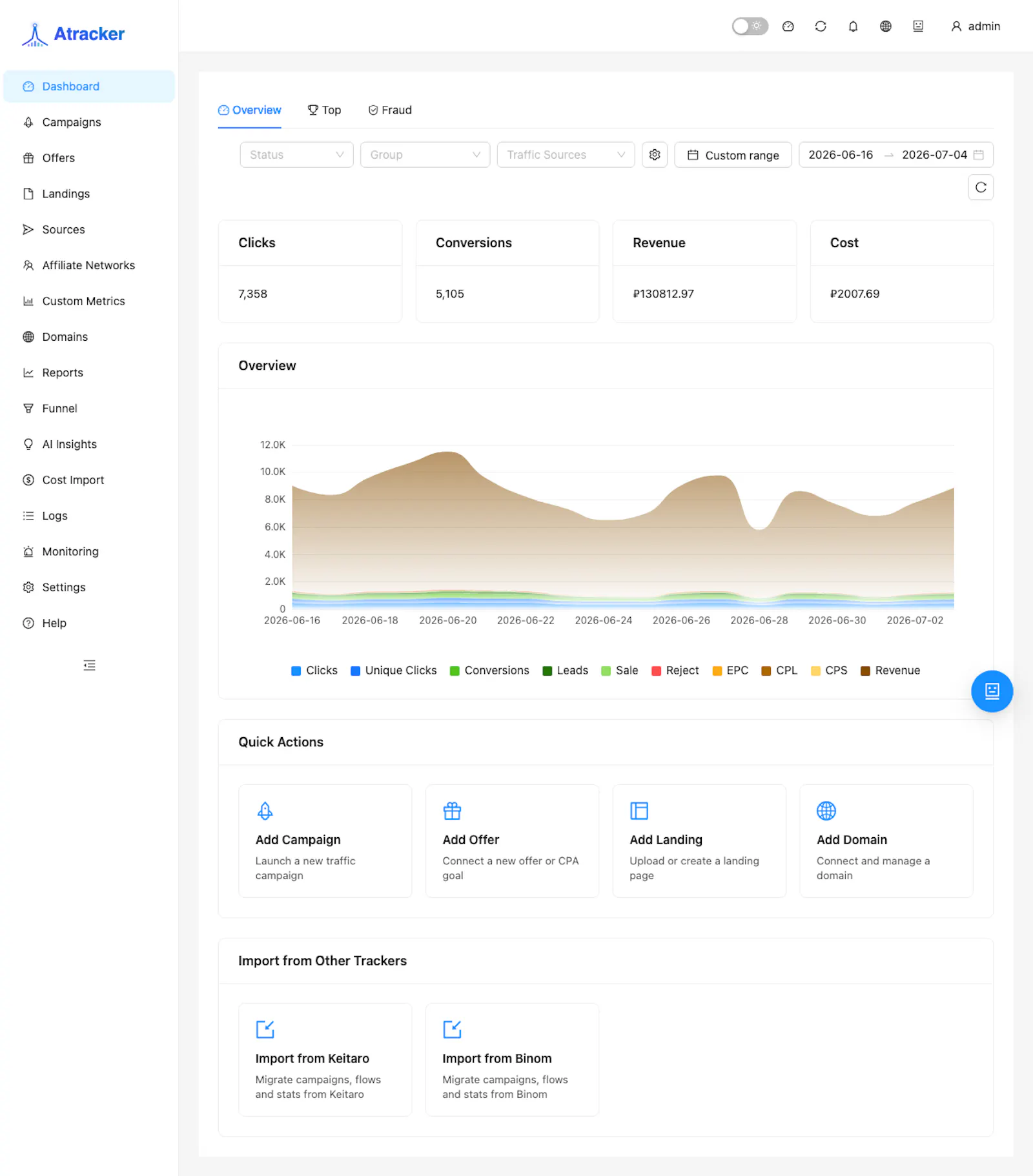
Task: Toggle the Leads legend series
Action: 566,671
